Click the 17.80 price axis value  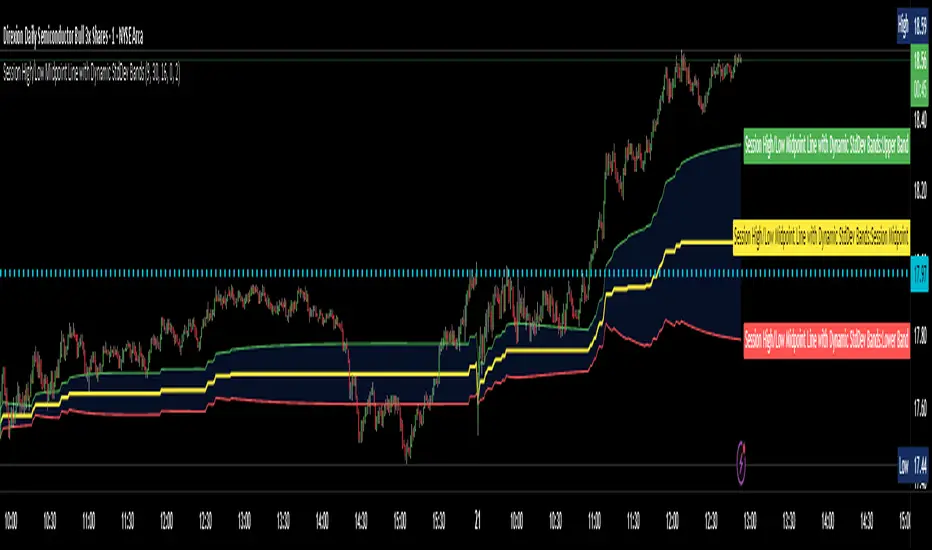(x=920, y=337)
